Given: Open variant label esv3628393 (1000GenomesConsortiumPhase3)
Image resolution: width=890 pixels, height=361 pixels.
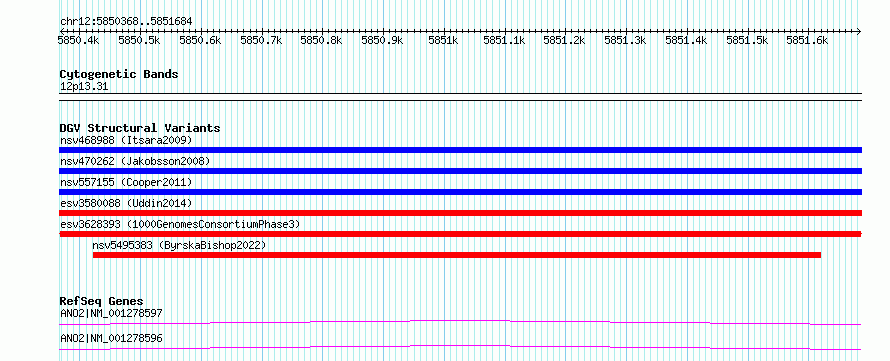Looking at the screenshot, I should pos(180,224).
